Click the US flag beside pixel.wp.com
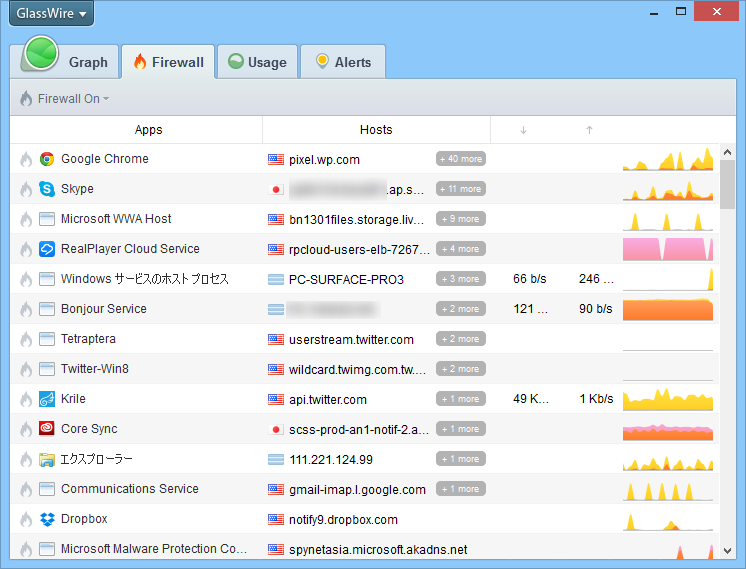 tap(276, 159)
